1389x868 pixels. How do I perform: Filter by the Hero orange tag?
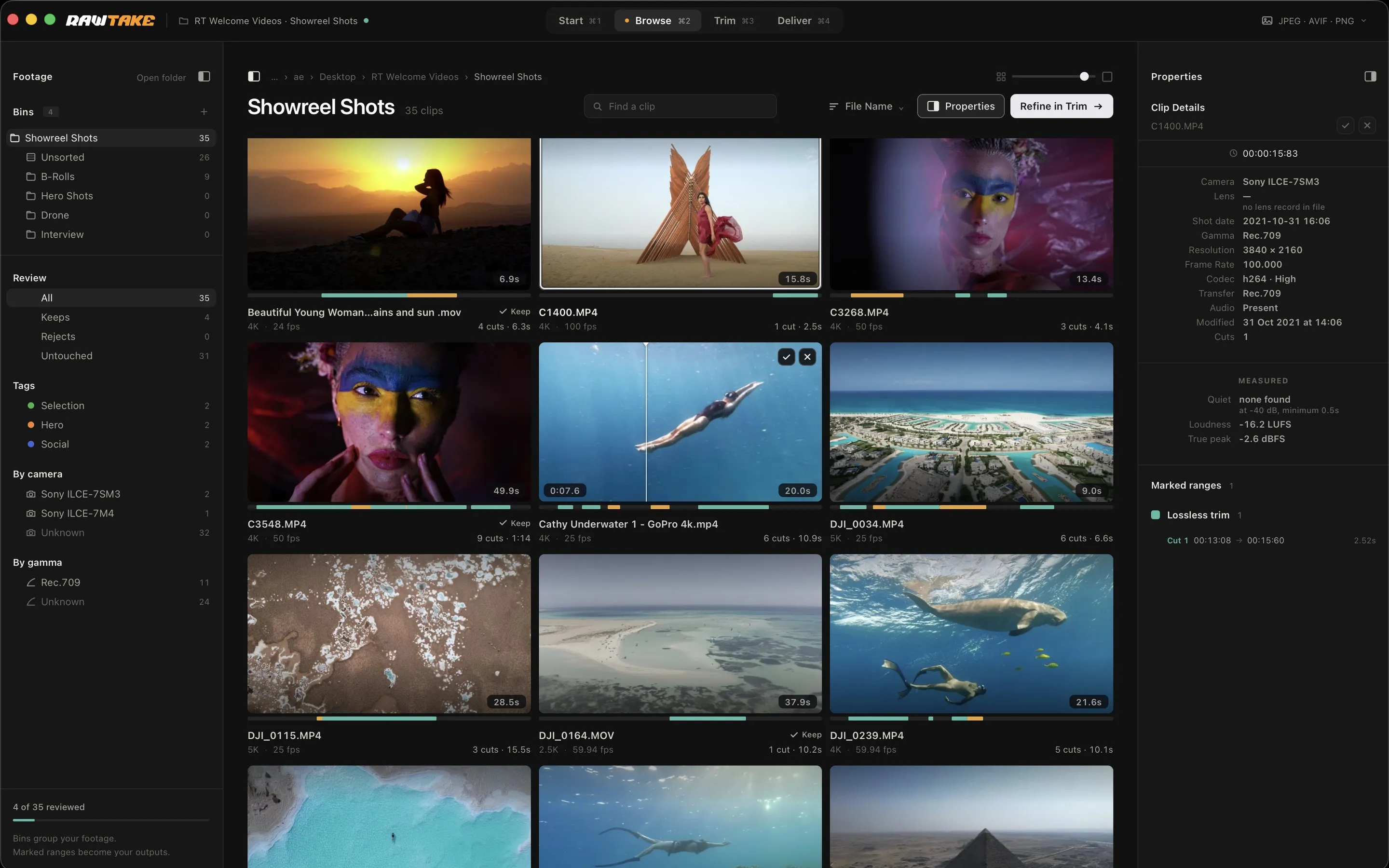tap(111, 425)
